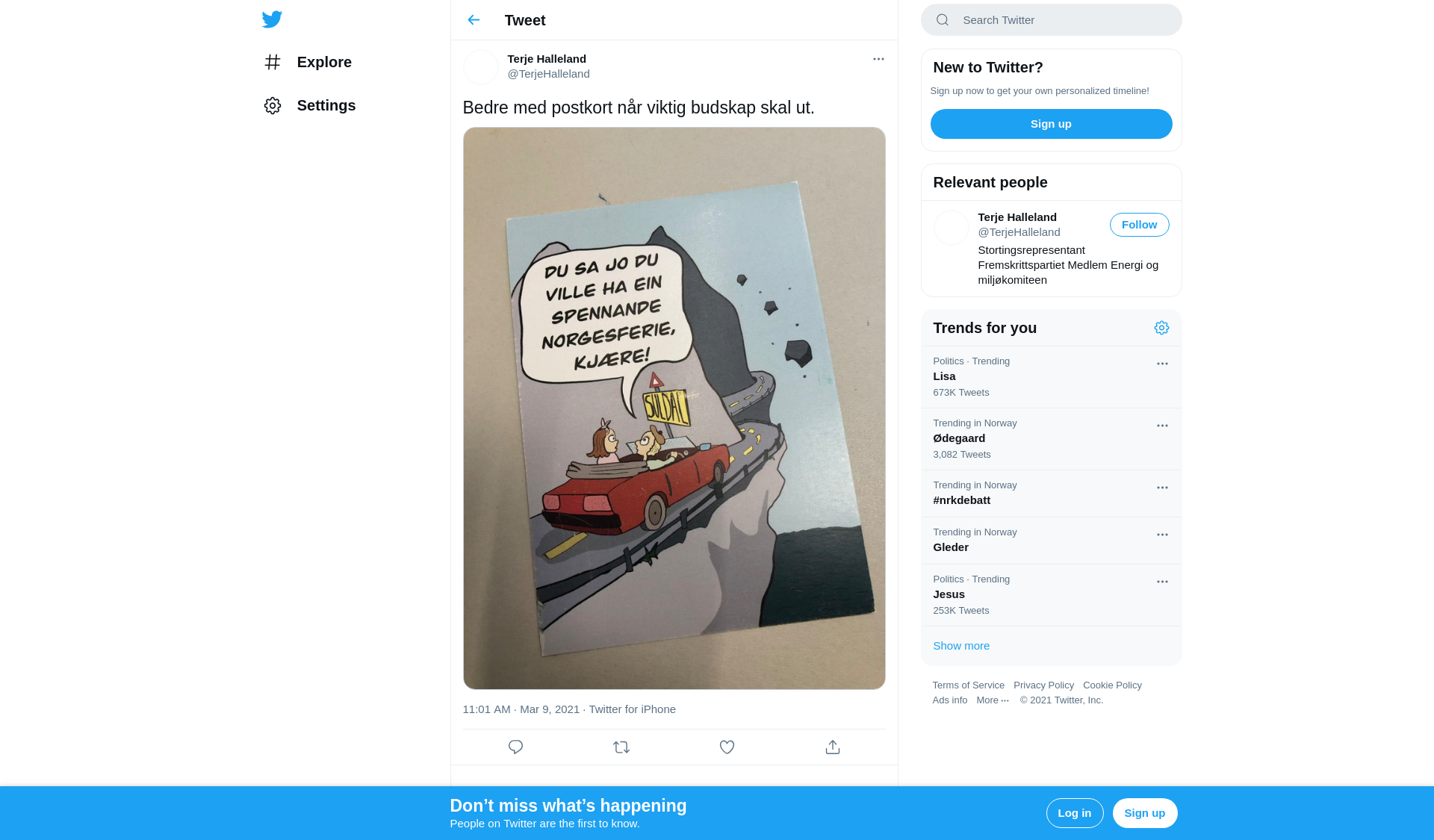Open the More footer menu
This screenshot has height=840, width=1434.
(993, 700)
